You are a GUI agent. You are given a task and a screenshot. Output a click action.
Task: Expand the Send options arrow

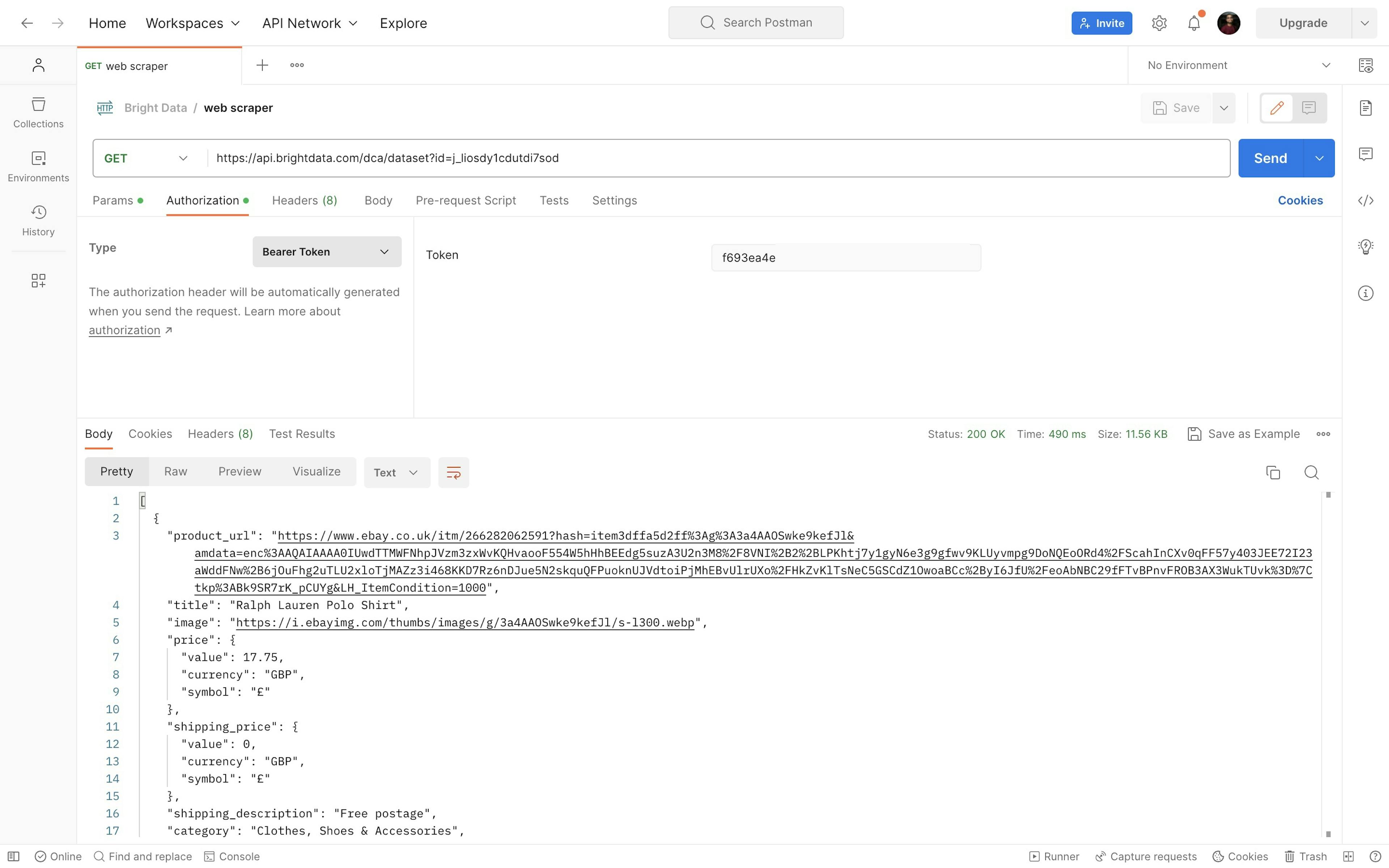click(1319, 158)
